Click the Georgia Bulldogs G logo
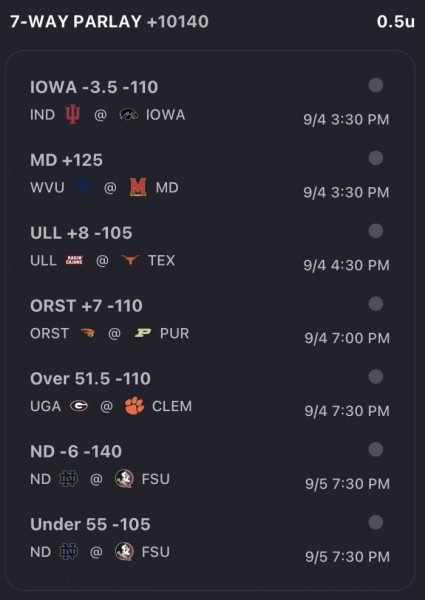The image size is (425, 600). [79, 406]
